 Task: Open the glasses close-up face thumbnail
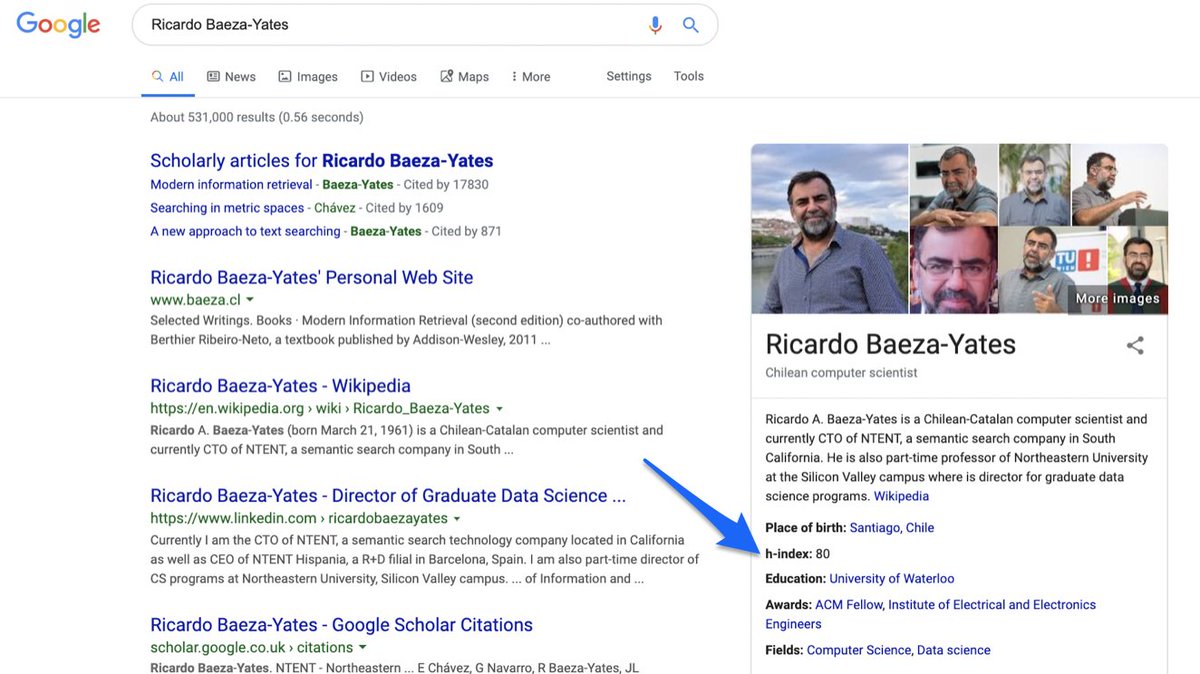pos(953,270)
